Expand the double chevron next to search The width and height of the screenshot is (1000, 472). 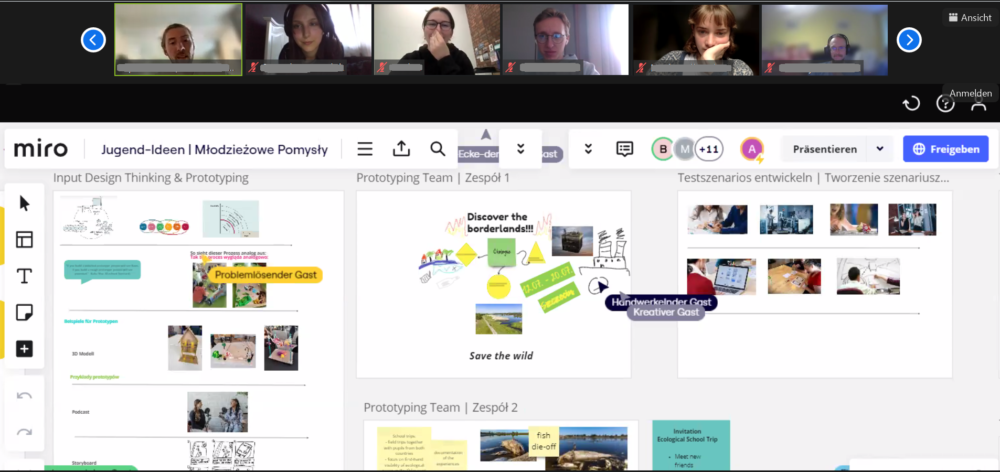(x=520, y=149)
